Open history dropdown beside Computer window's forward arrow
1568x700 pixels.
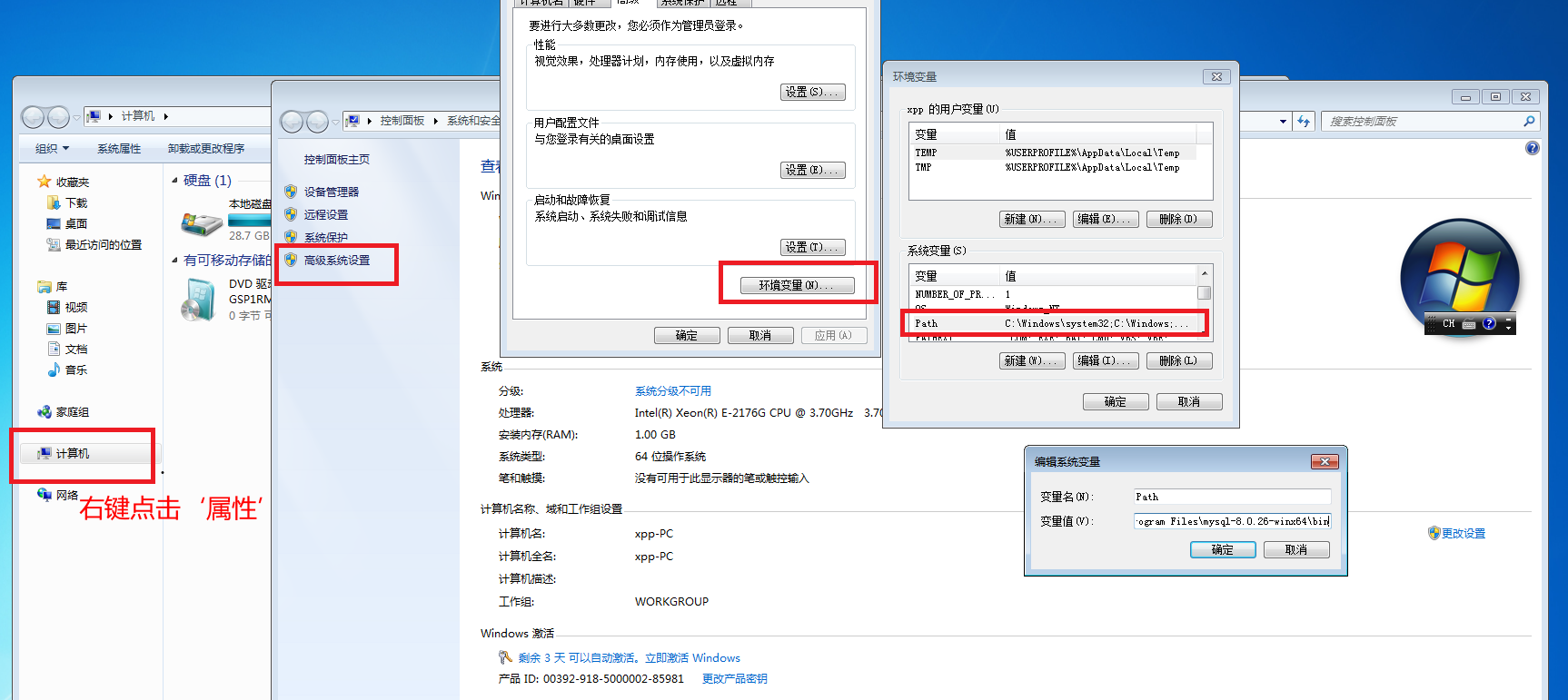[x=76, y=118]
